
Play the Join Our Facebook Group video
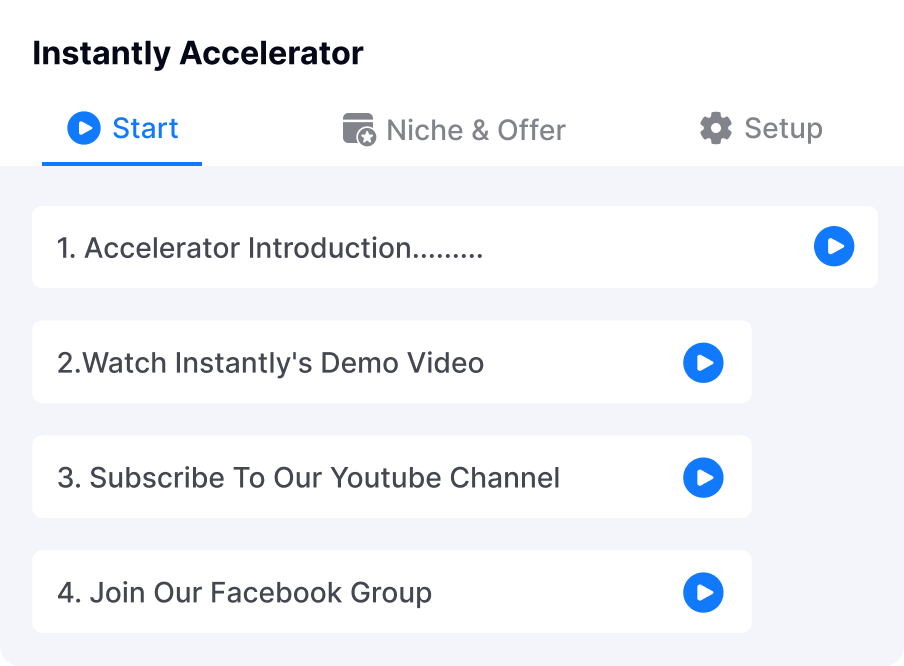703,592
